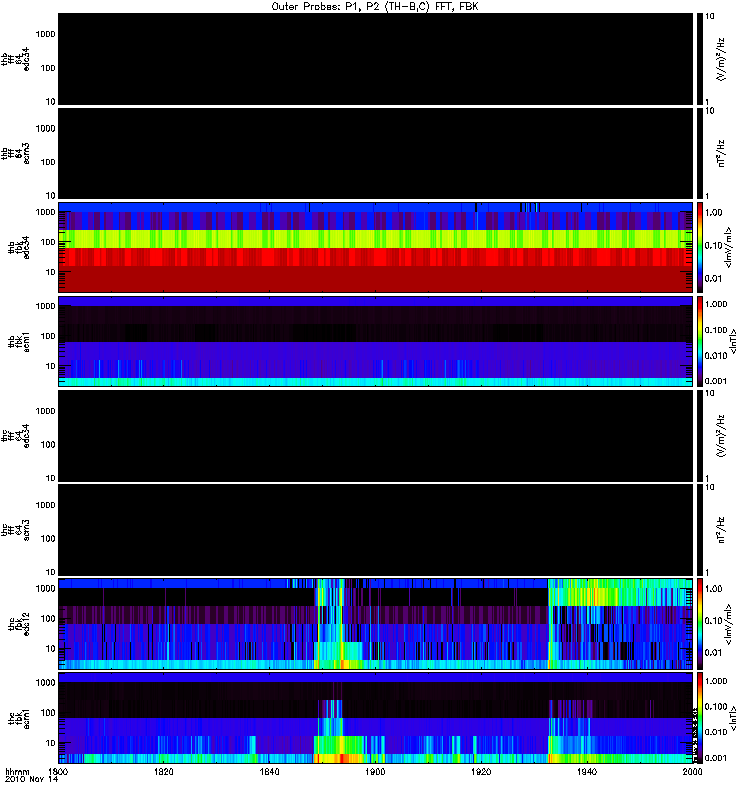This screenshot has height=800, width=750.
Task: Click the '0.100' tick on thb fbk scm1 color bar
Action: click(716, 330)
